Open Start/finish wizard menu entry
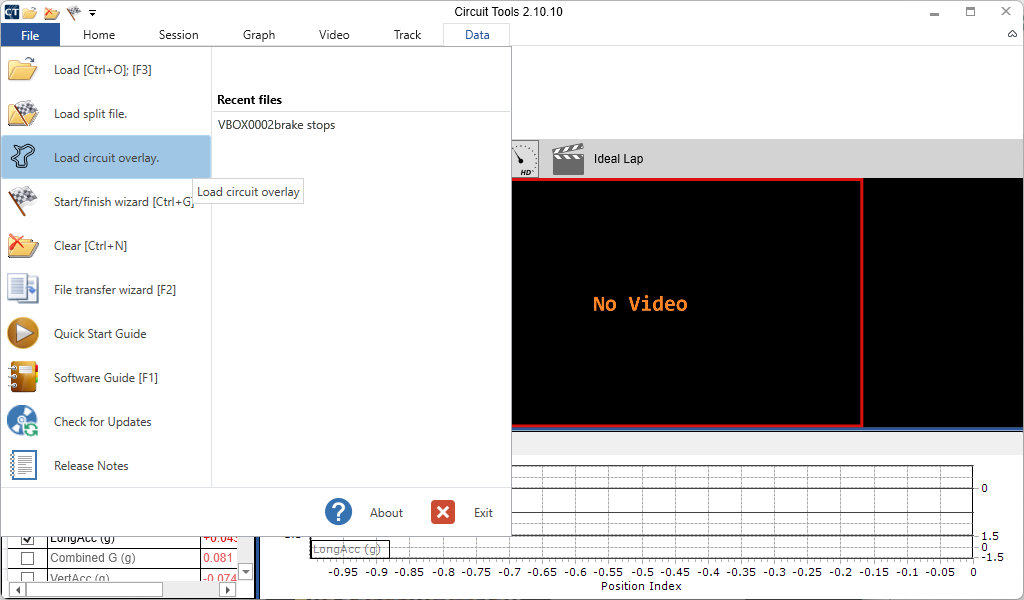This screenshot has width=1024, height=600. (x=106, y=201)
